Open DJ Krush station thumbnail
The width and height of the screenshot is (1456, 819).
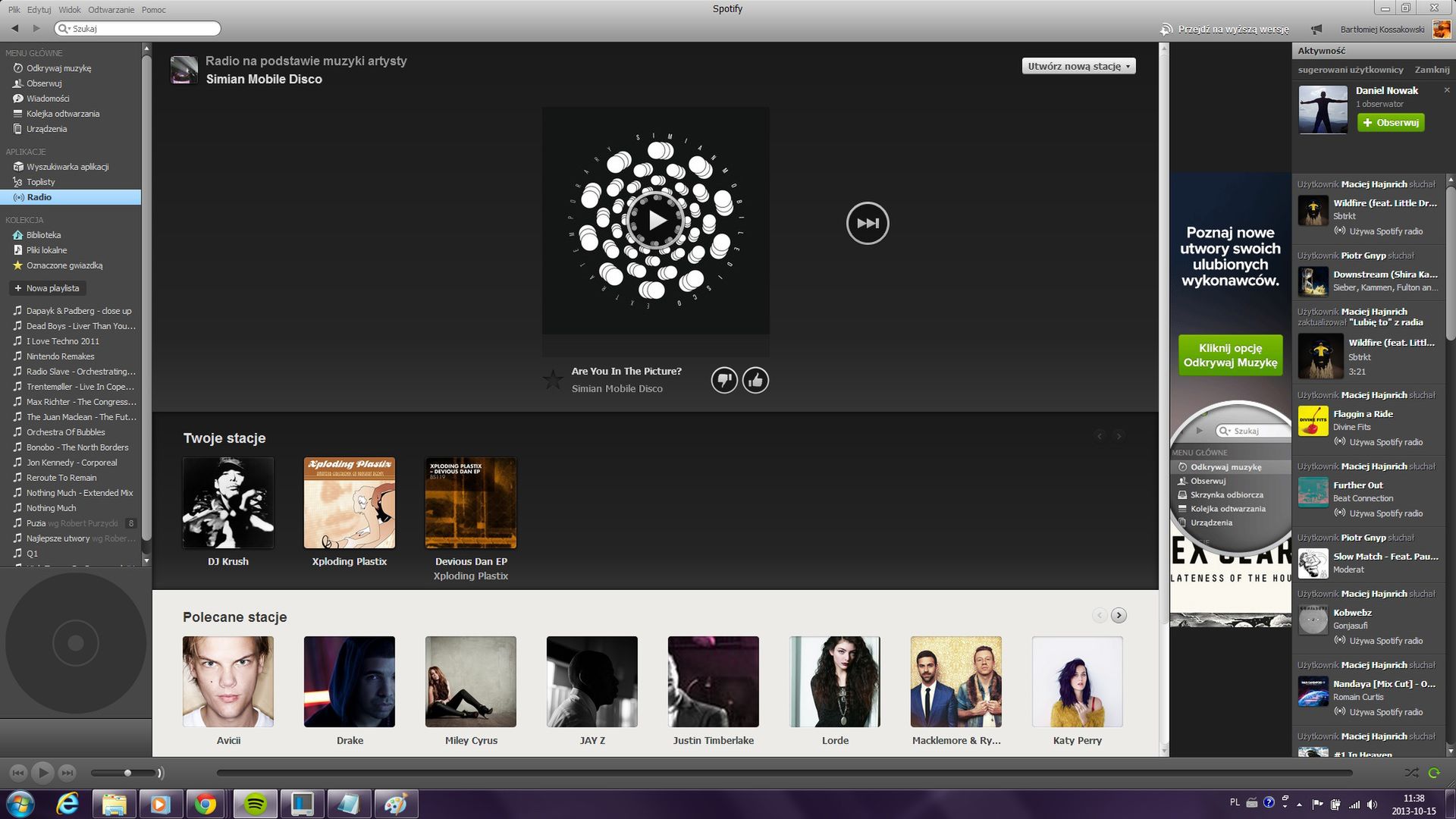[x=228, y=503]
